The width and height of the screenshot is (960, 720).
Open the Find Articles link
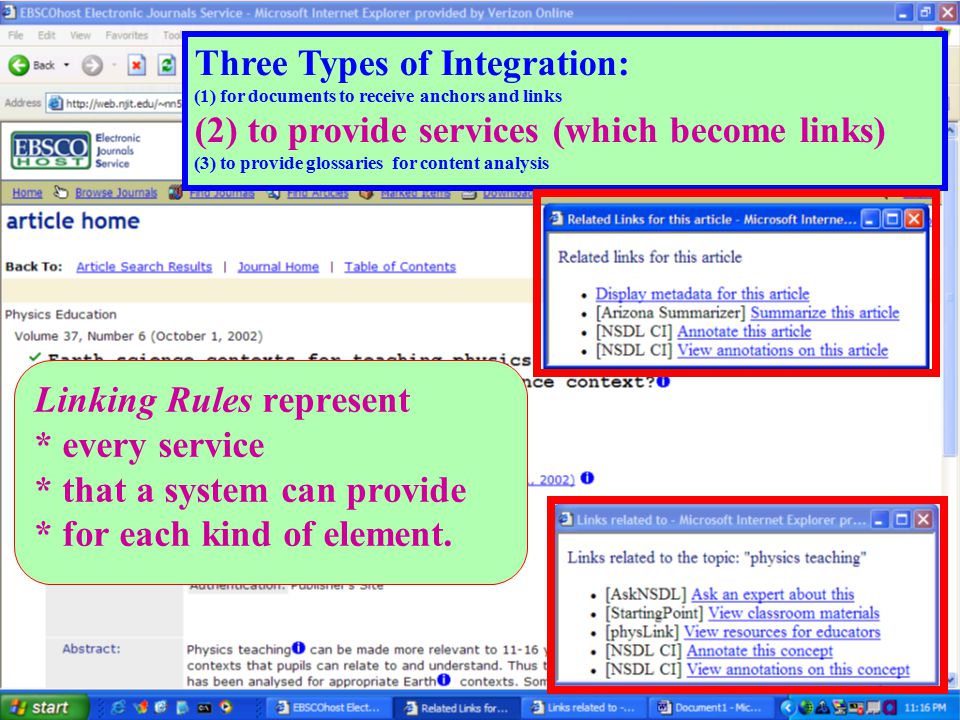318,193
